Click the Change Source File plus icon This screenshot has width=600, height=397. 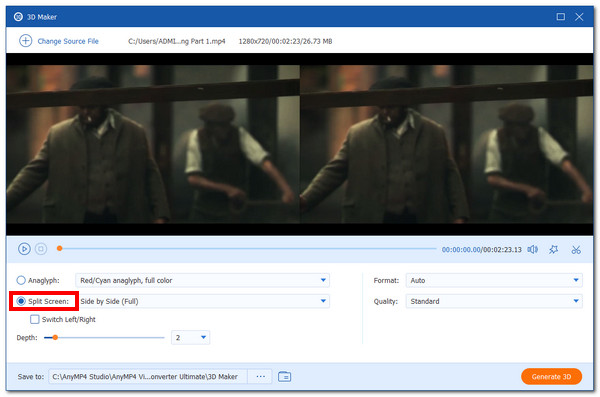point(26,41)
